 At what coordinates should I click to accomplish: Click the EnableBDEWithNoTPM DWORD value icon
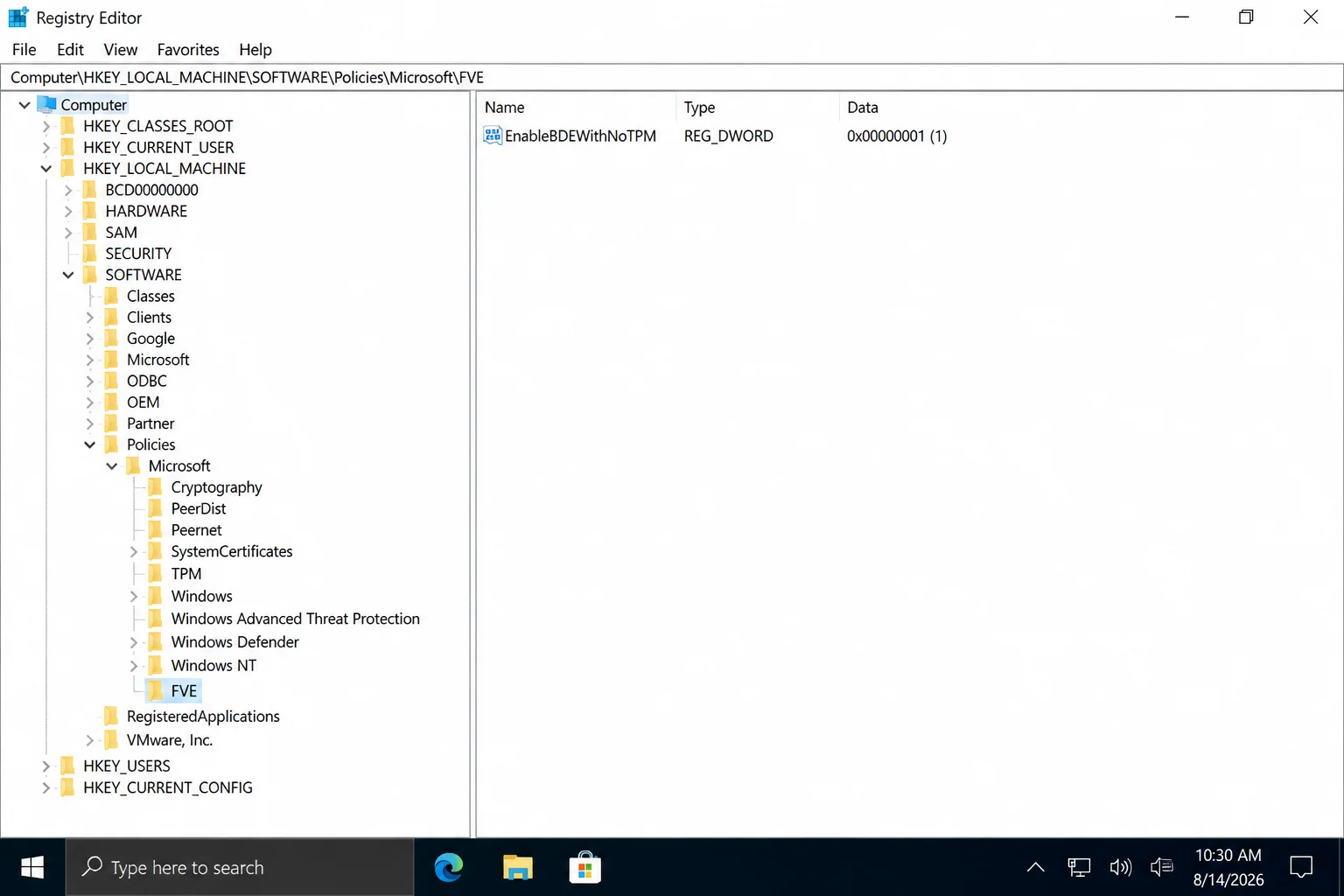tap(493, 136)
